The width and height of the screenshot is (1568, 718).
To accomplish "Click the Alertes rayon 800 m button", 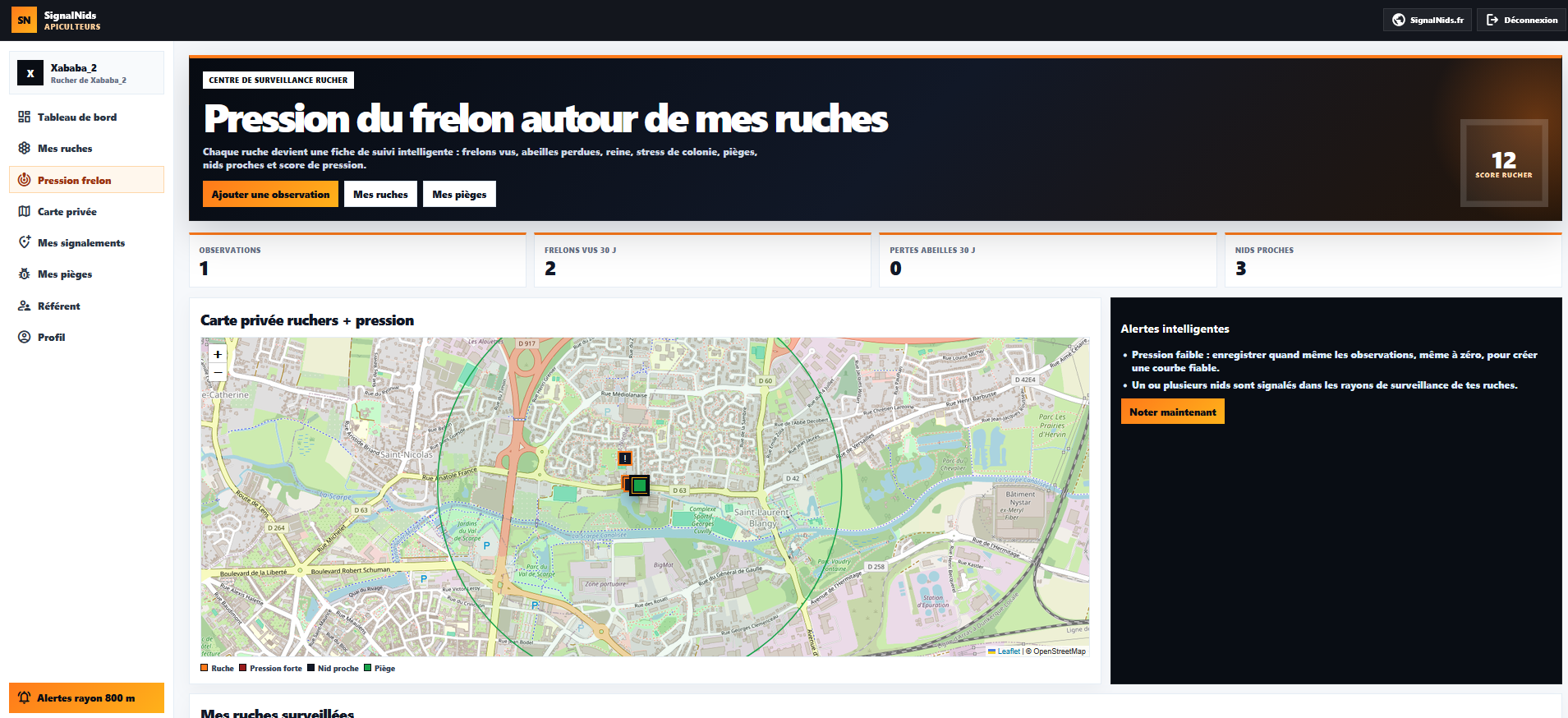I will pyautogui.click(x=86, y=698).
